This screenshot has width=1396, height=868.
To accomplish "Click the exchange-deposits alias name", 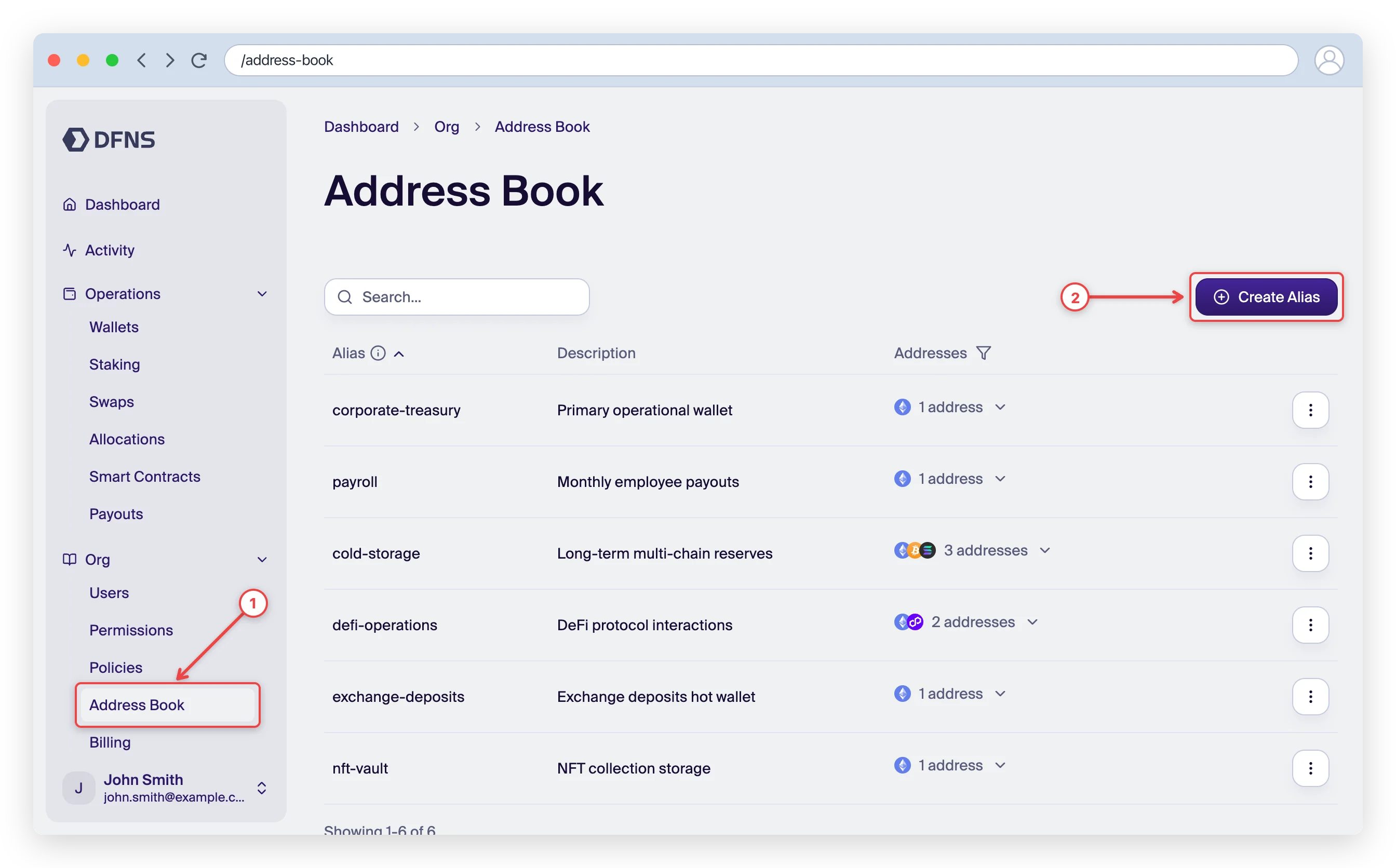I will tap(398, 697).
